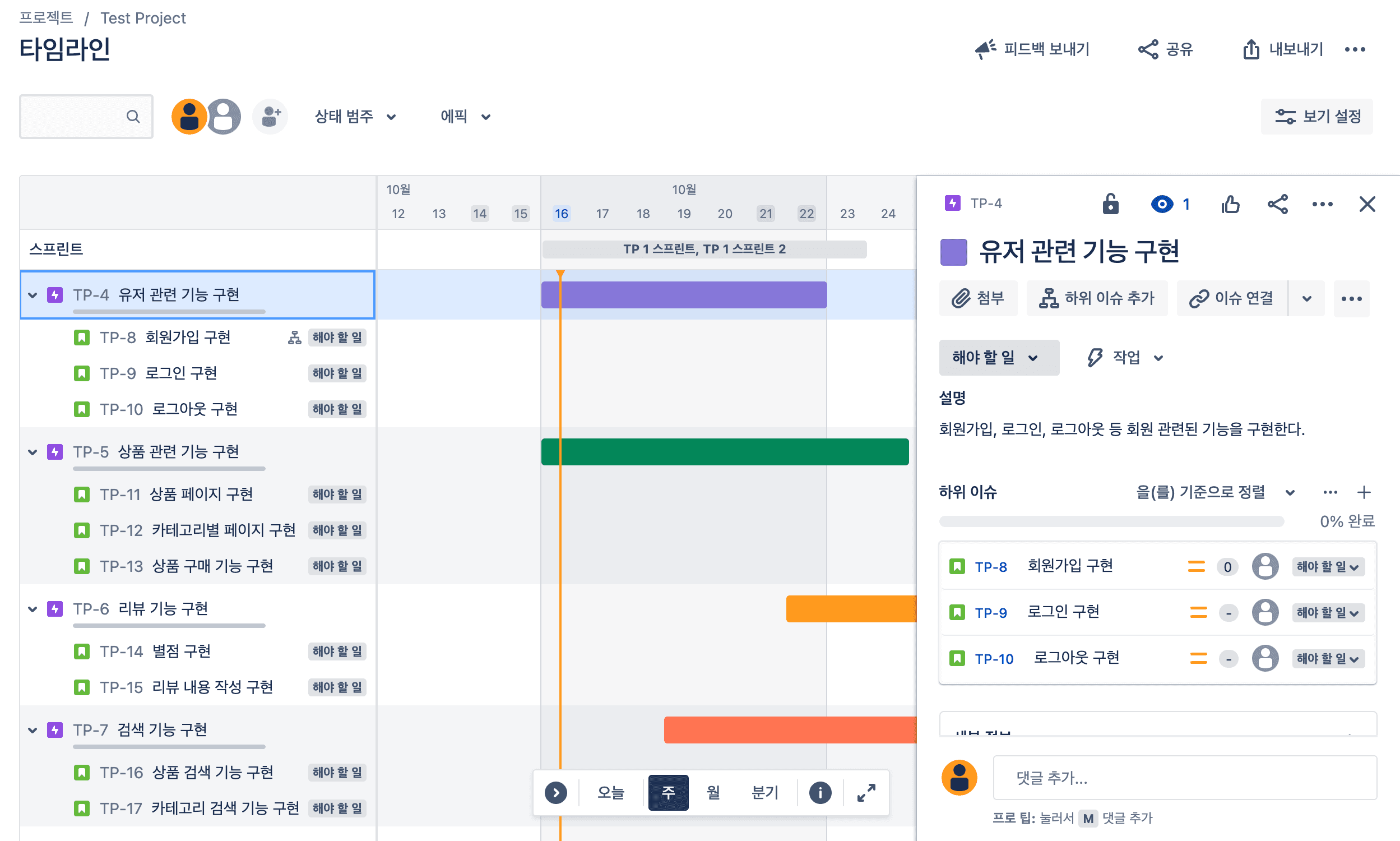
Task: Click the lock icon in the TP-4 panel
Action: pos(1110,204)
